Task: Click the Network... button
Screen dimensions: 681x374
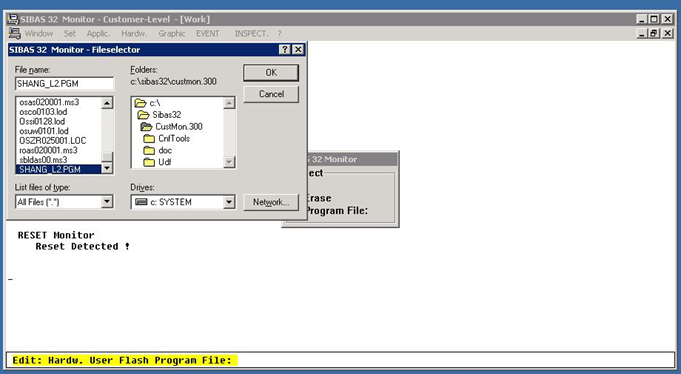Action: click(x=271, y=202)
